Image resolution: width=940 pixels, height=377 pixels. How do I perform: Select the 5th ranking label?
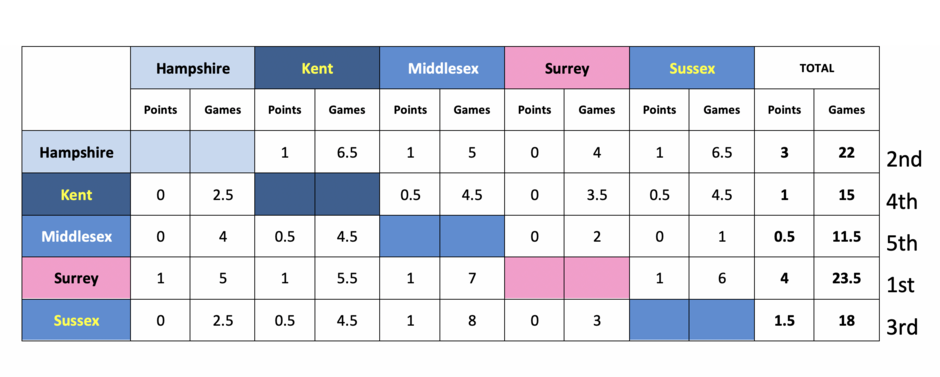click(901, 243)
